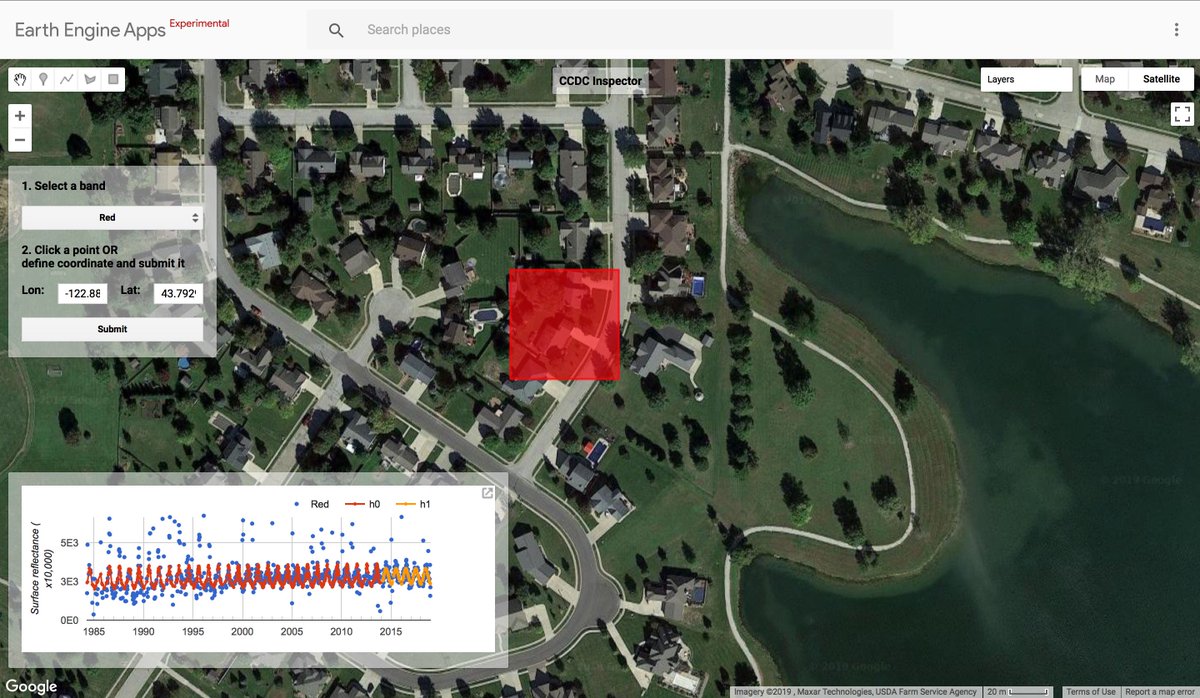Click the 20 m map scale control
Viewport: 1200px width, 698px height.
(x=1018, y=692)
